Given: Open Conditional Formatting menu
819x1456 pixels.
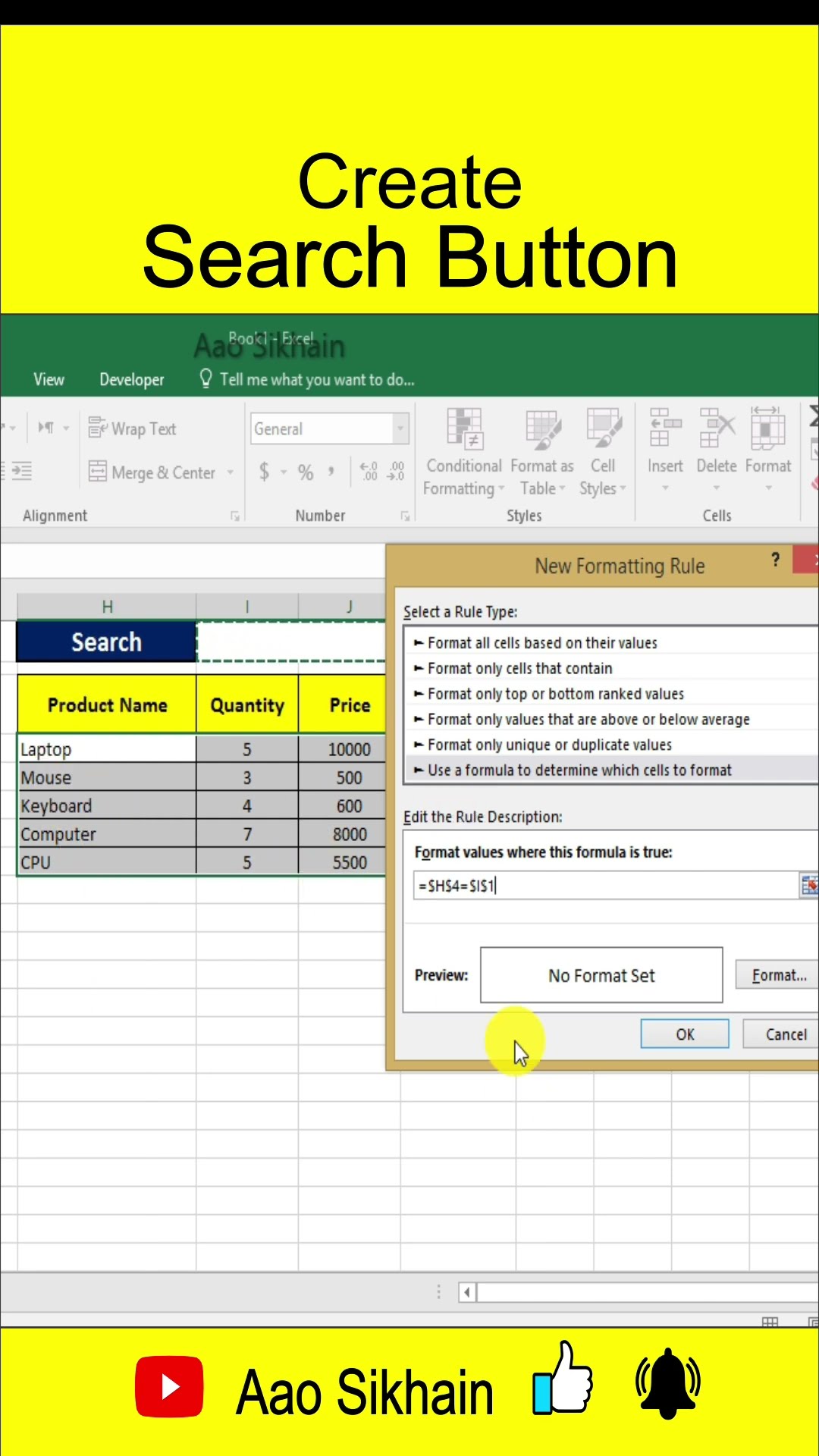Looking at the screenshot, I should coord(463,452).
